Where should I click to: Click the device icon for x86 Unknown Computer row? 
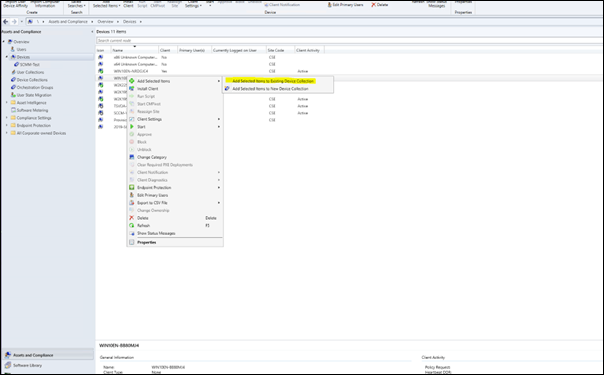tap(101, 57)
